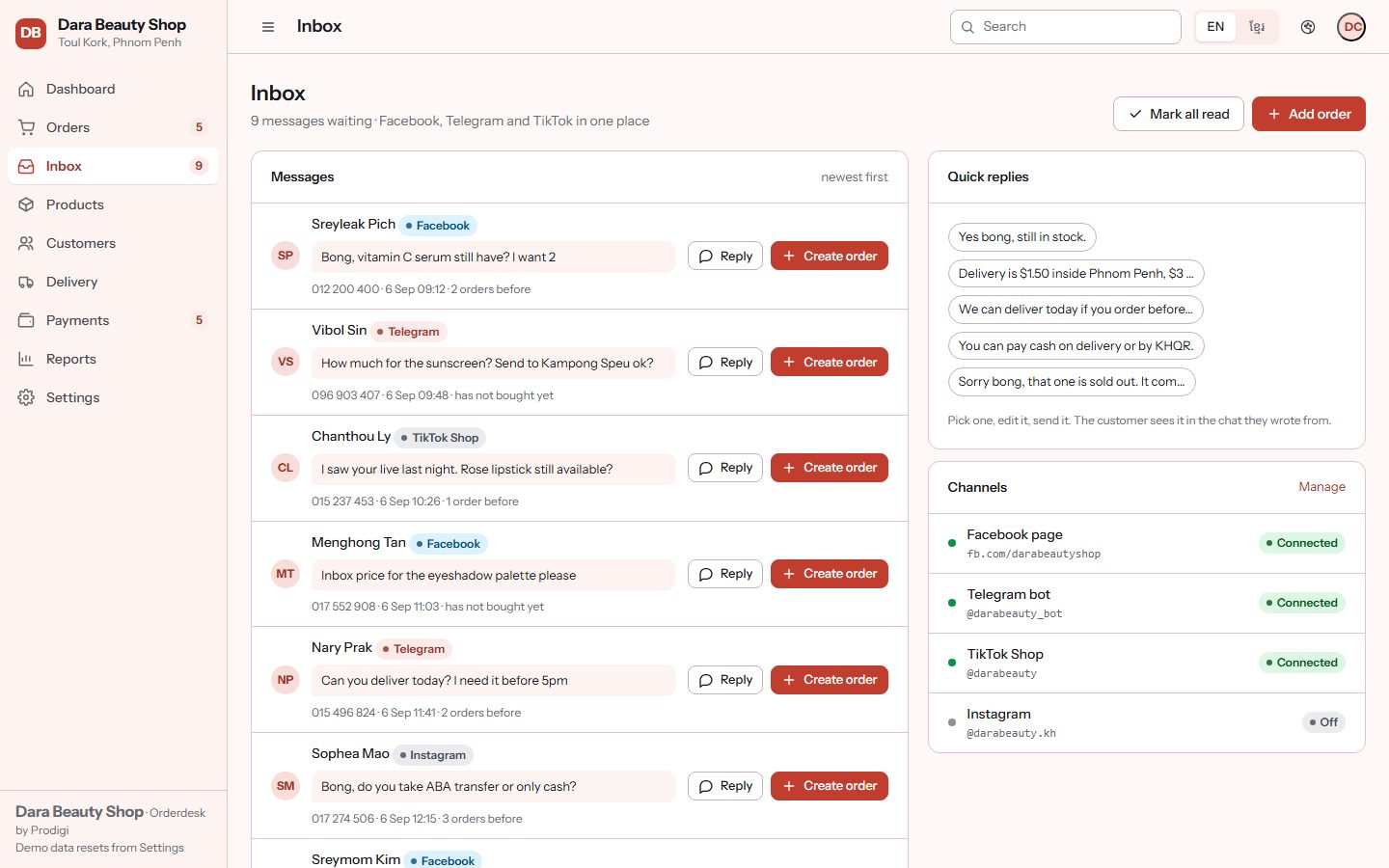This screenshot has height=868, width=1389.
Task: Click the DB shop logo
Action: click(31, 33)
